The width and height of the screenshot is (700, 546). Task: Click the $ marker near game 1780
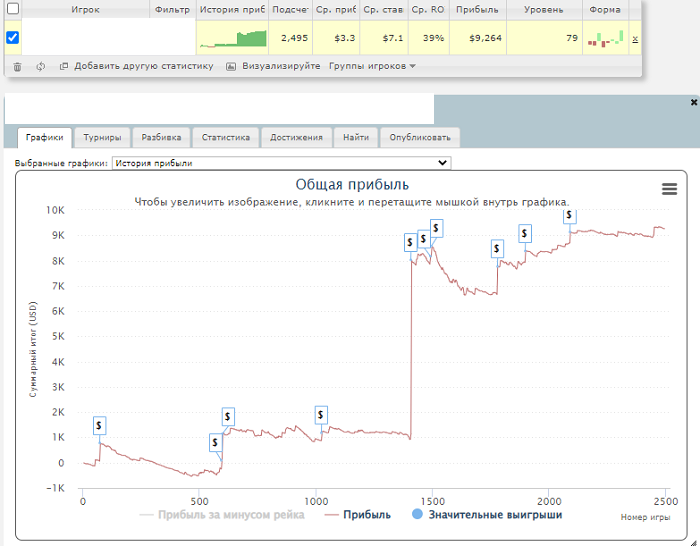[497, 249]
